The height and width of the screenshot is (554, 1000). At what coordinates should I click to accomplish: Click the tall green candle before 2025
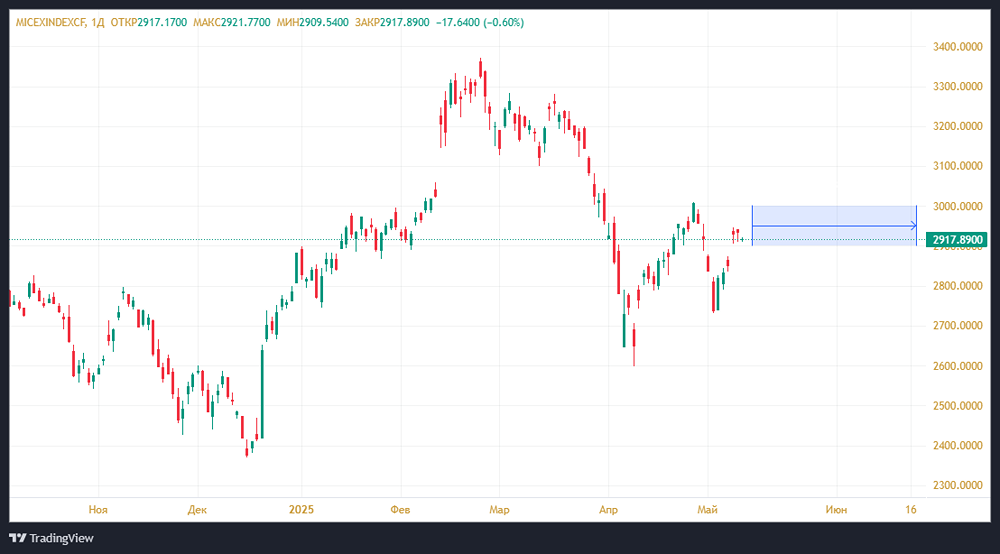[262, 391]
